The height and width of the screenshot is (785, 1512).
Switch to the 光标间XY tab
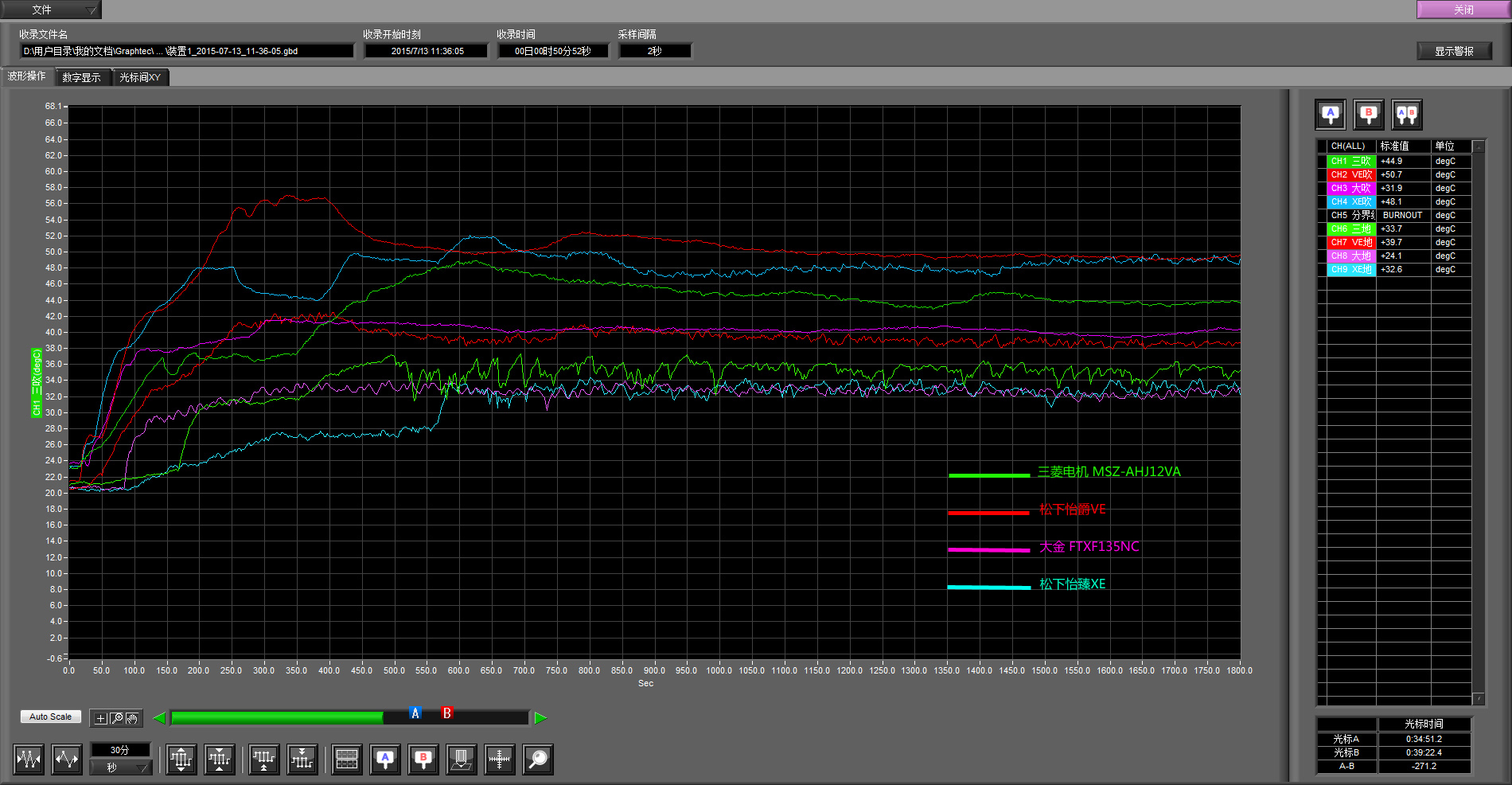click(x=140, y=77)
